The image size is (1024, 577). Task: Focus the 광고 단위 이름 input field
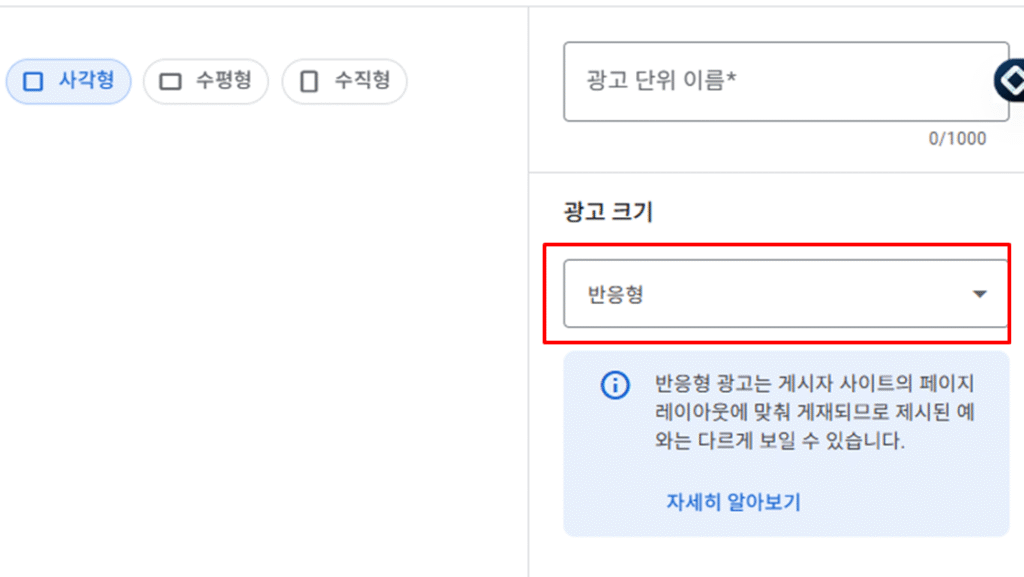(786, 82)
